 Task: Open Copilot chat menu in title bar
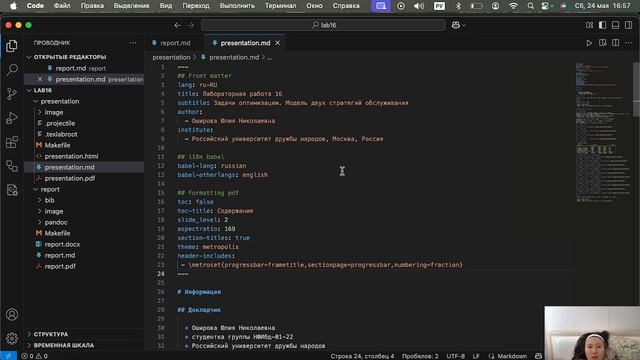click(458, 25)
